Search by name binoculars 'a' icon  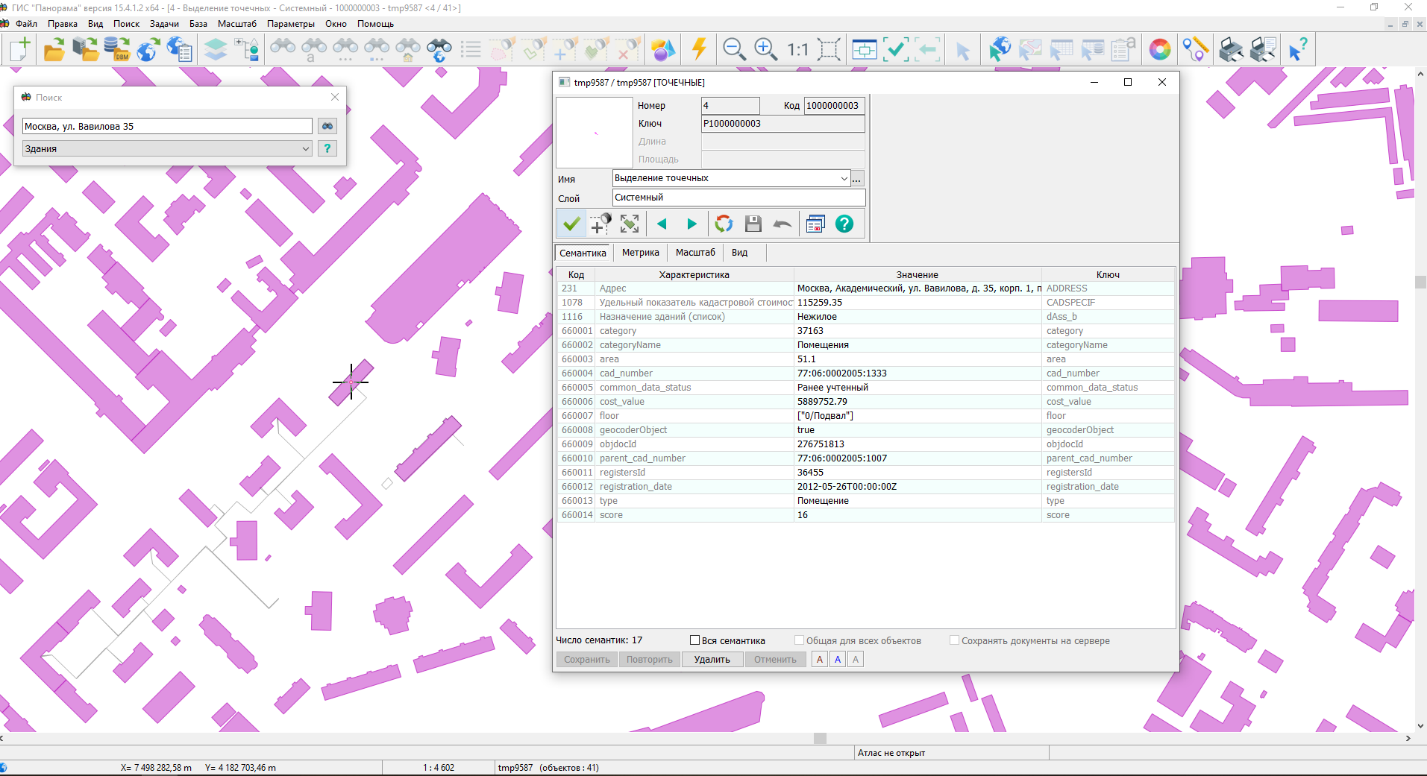(x=314, y=49)
